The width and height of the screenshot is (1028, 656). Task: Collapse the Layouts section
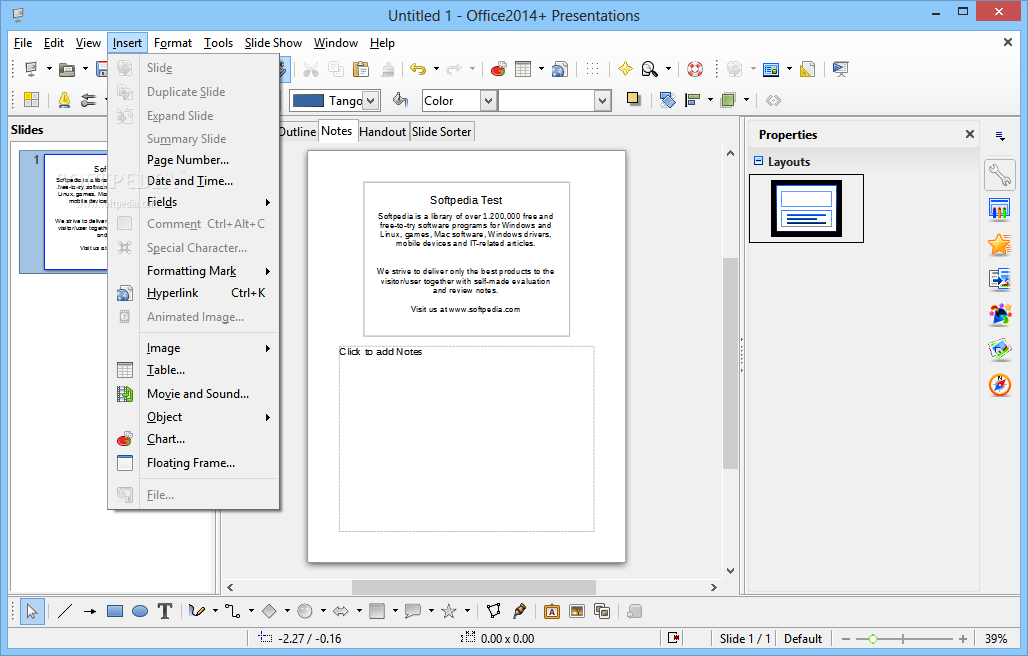click(x=759, y=161)
